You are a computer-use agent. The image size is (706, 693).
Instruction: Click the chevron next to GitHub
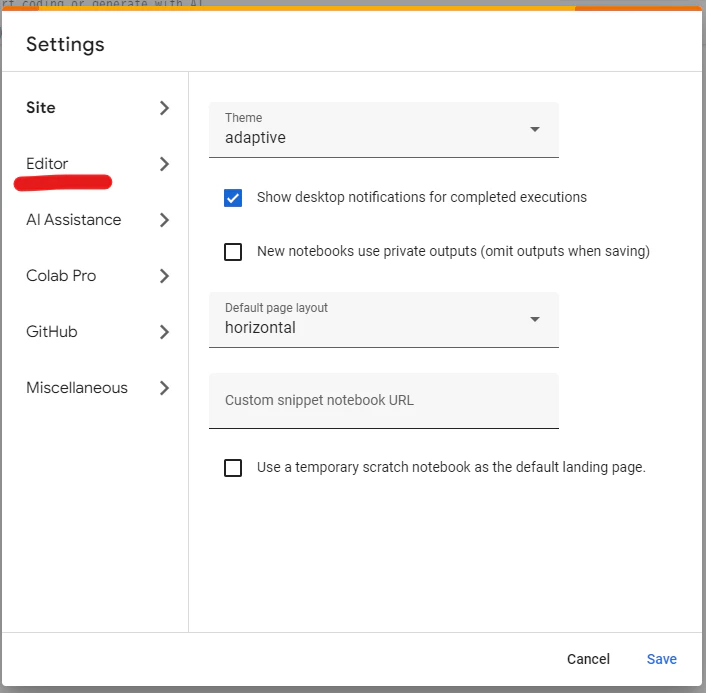coord(164,332)
